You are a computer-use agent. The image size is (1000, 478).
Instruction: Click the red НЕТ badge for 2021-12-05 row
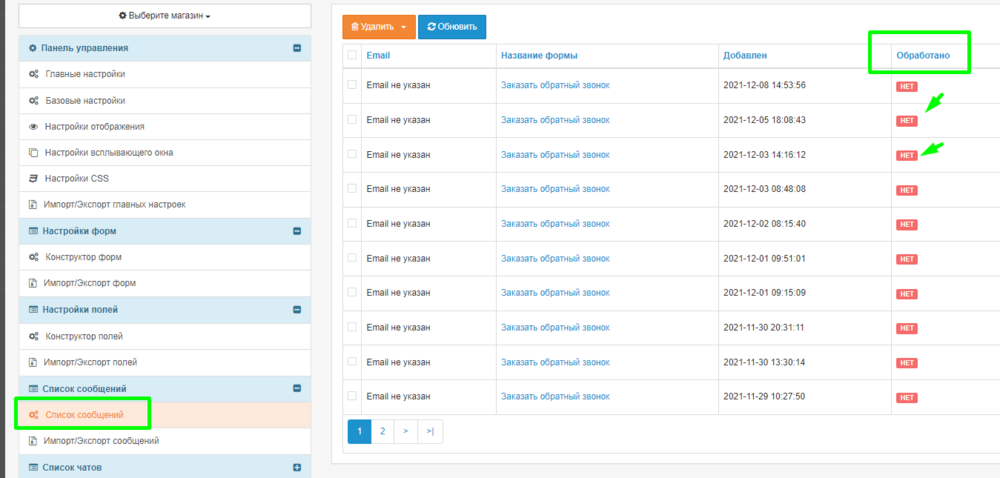point(906,121)
